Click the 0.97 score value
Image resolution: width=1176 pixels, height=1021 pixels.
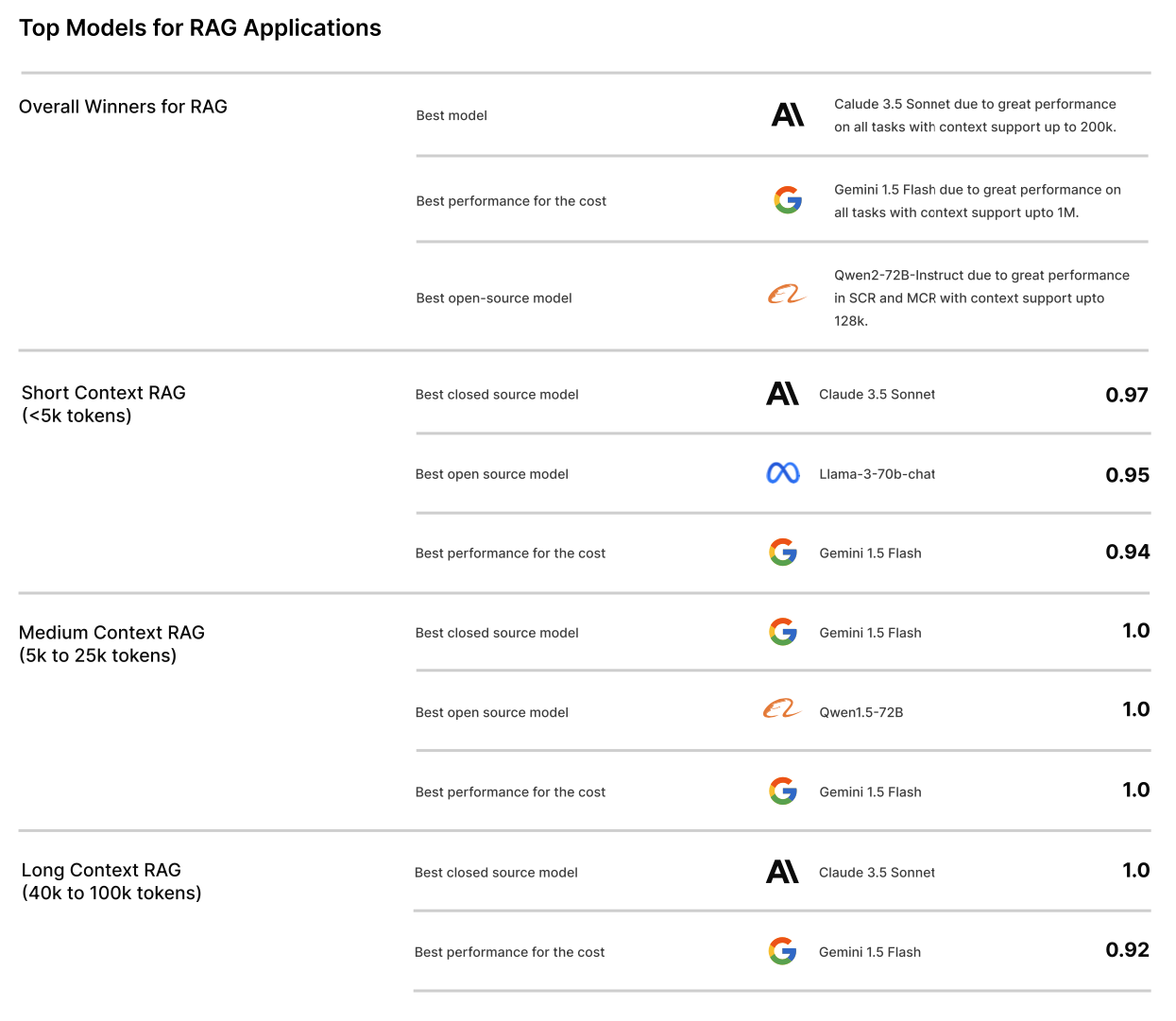pyautogui.click(x=1127, y=395)
